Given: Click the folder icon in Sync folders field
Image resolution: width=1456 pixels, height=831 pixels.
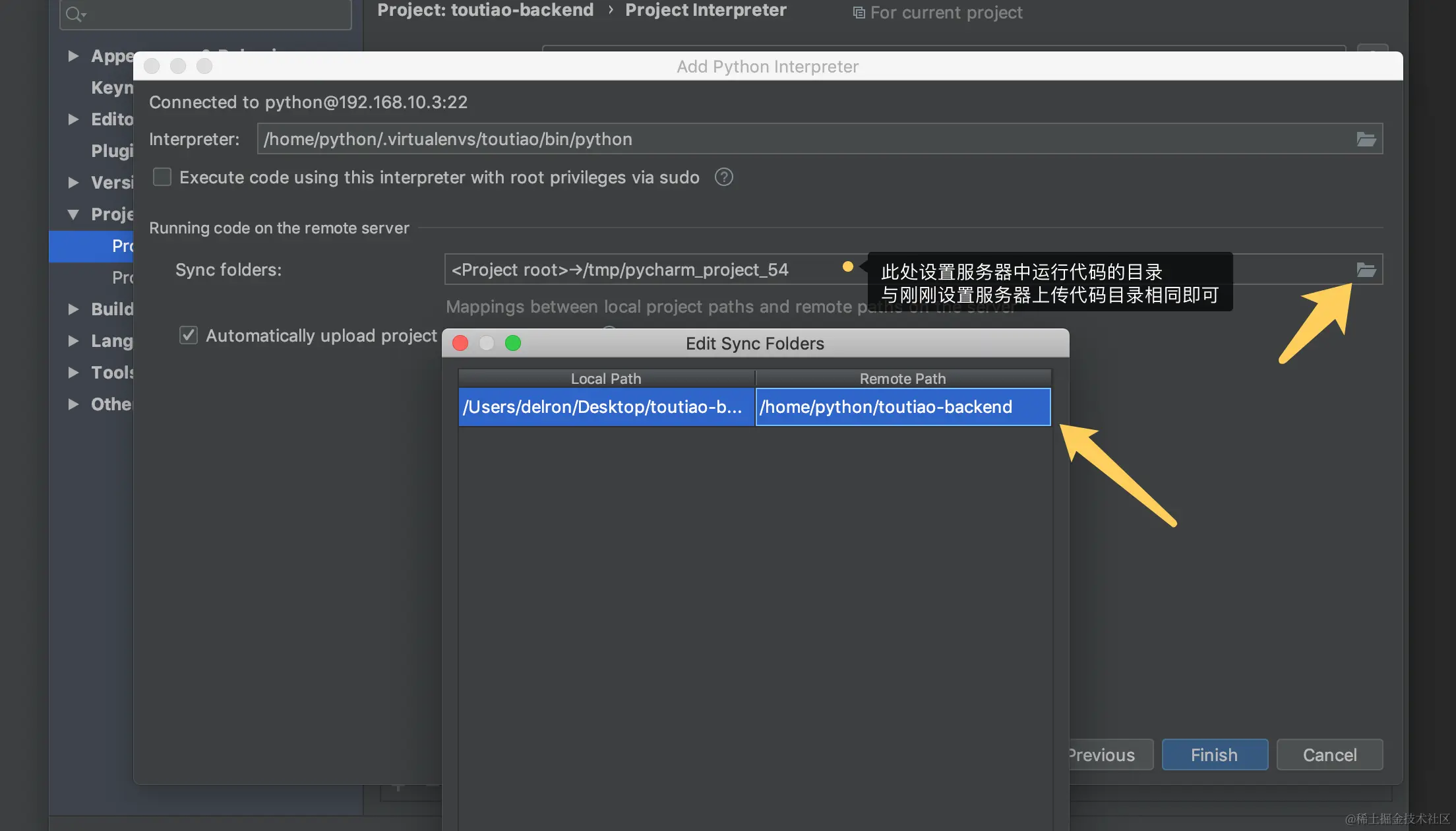Looking at the screenshot, I should (x=1366, y=270).
